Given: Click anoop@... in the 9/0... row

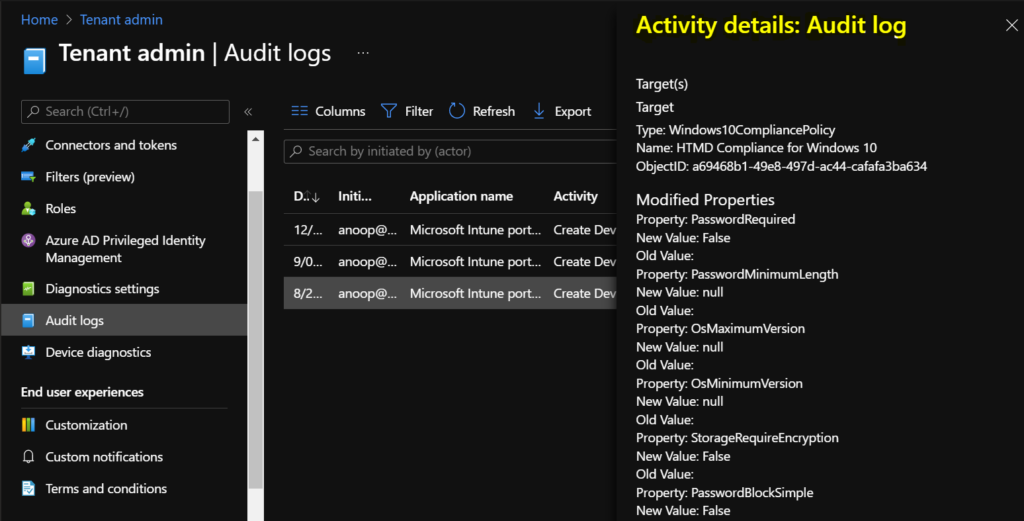Looking at the screenshot, I should click(x=367, y=262).
